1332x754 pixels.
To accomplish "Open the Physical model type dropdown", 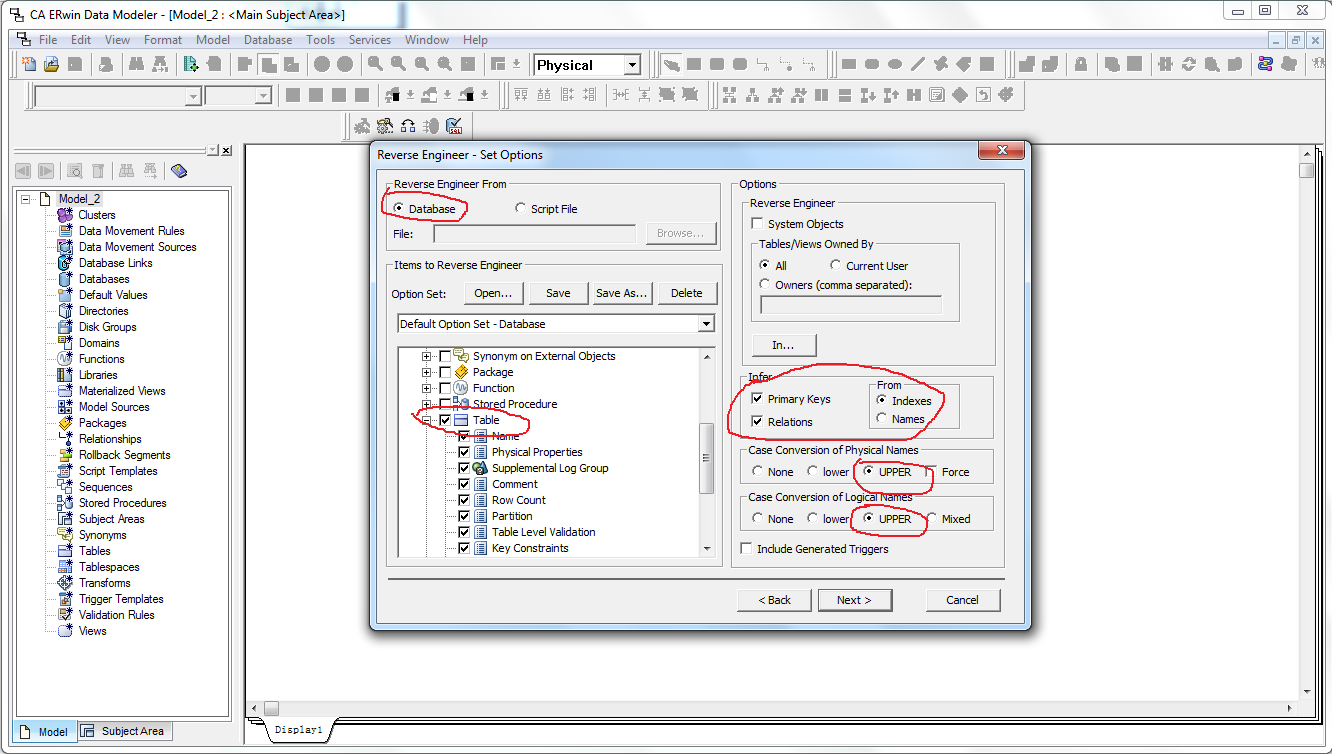I will (632, 65).
